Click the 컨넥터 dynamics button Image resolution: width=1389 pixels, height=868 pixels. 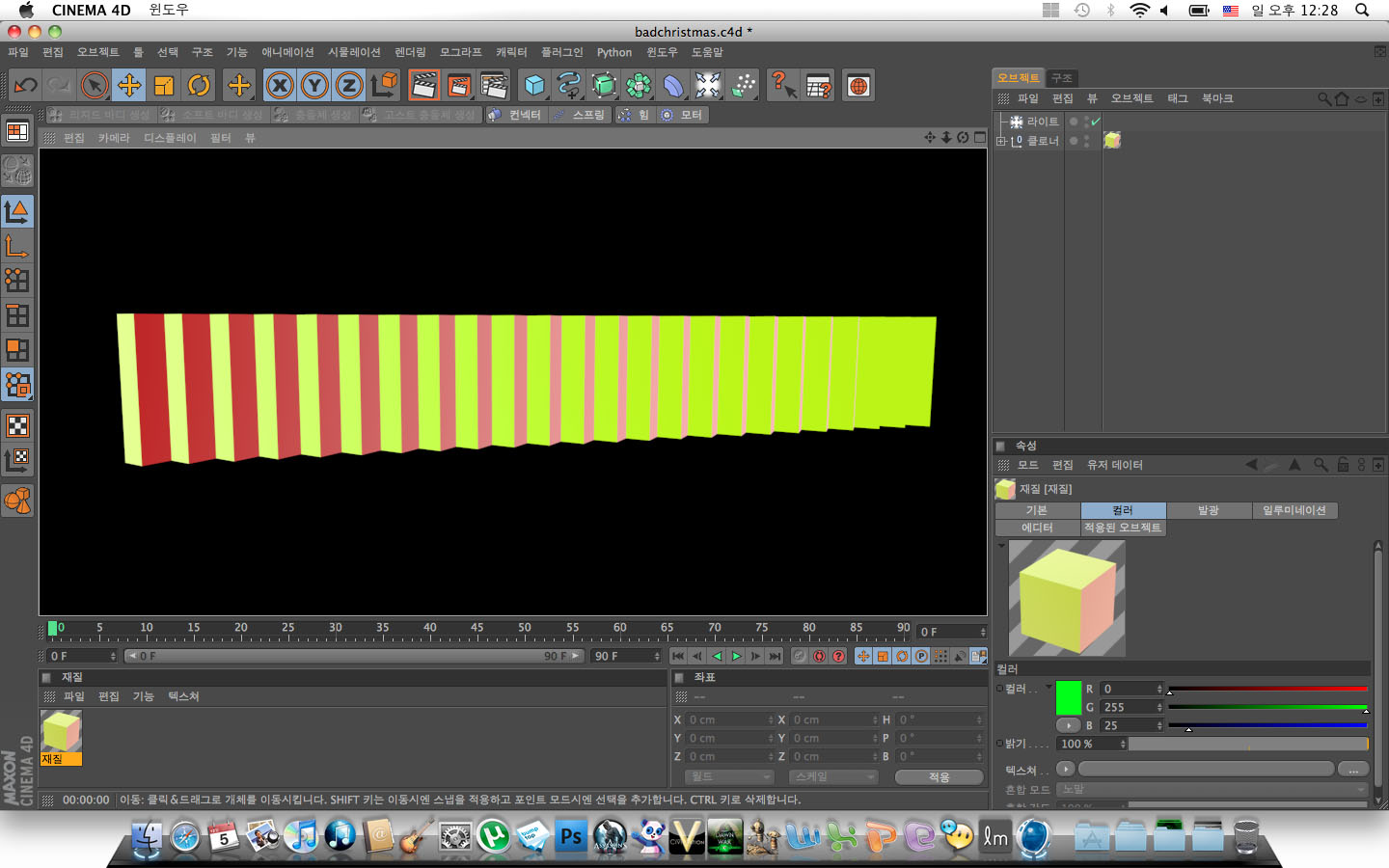[517, 115]
